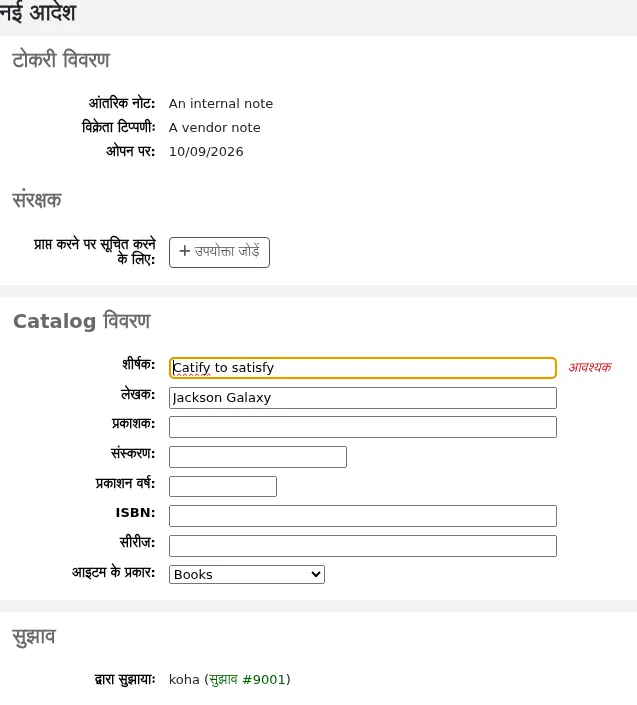Click the ISBN field label
The width and height of the screenshot is (637, 705).
click(x=135, y=513)
